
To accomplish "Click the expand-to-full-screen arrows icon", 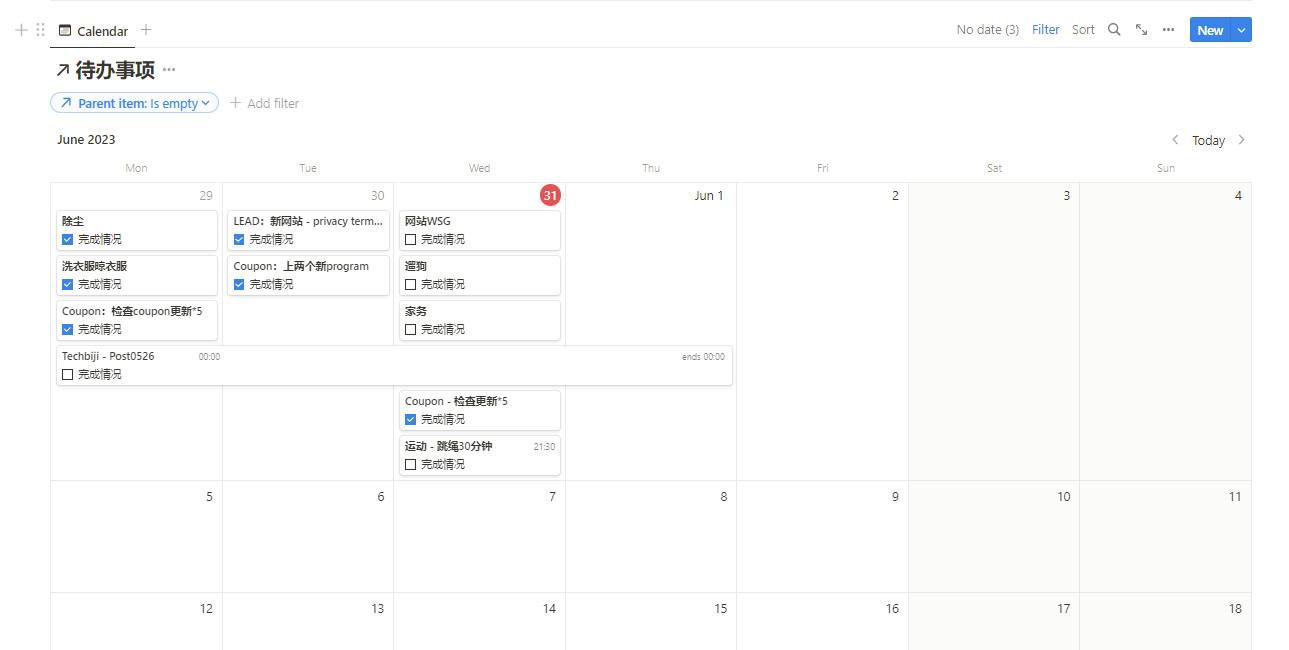I will (1141, 30).
